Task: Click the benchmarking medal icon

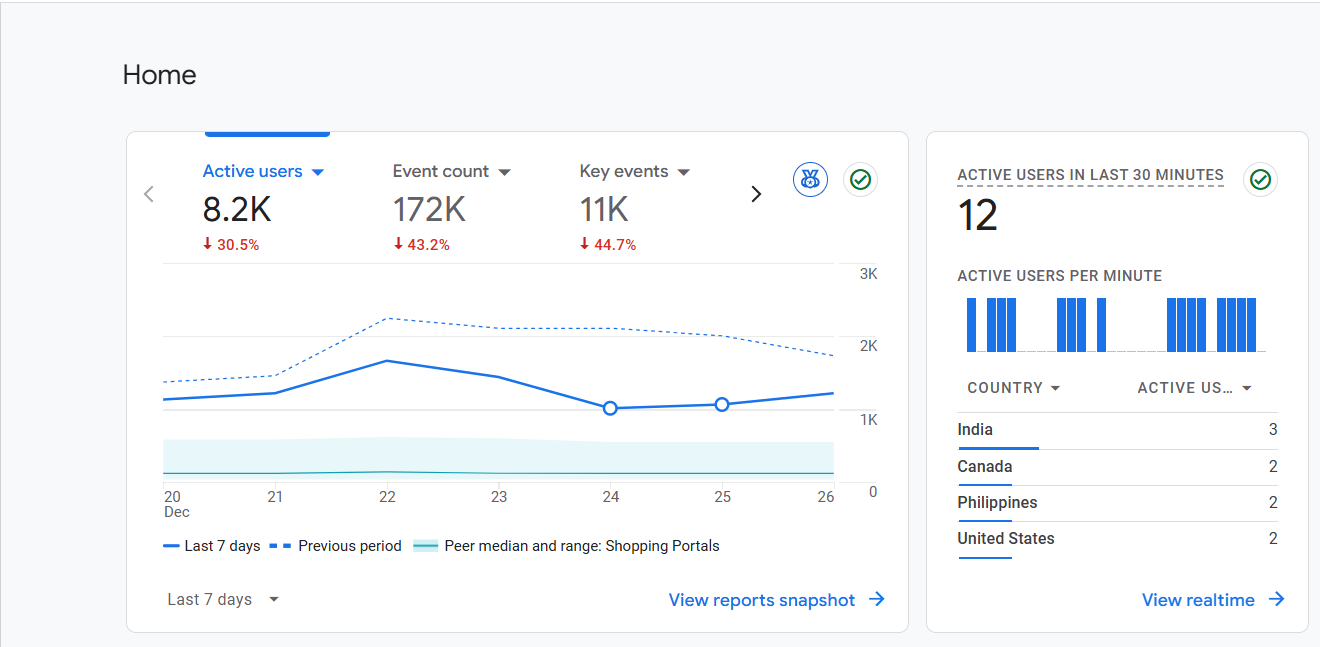Action: point(810,180)
